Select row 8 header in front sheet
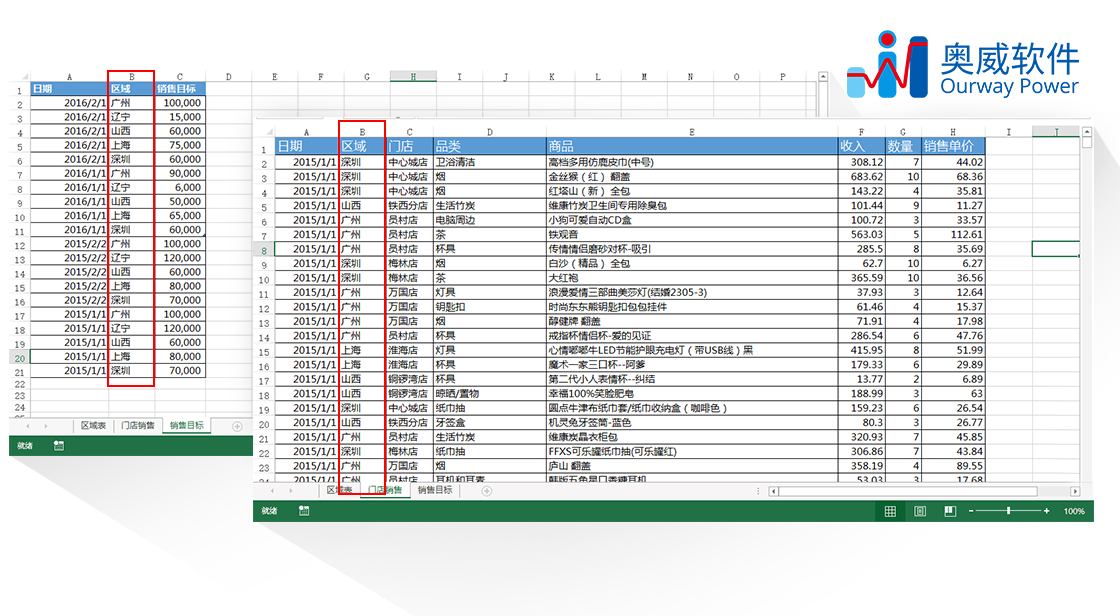The width and height of the screenshot is (1120, 616). tap(264, 249)
